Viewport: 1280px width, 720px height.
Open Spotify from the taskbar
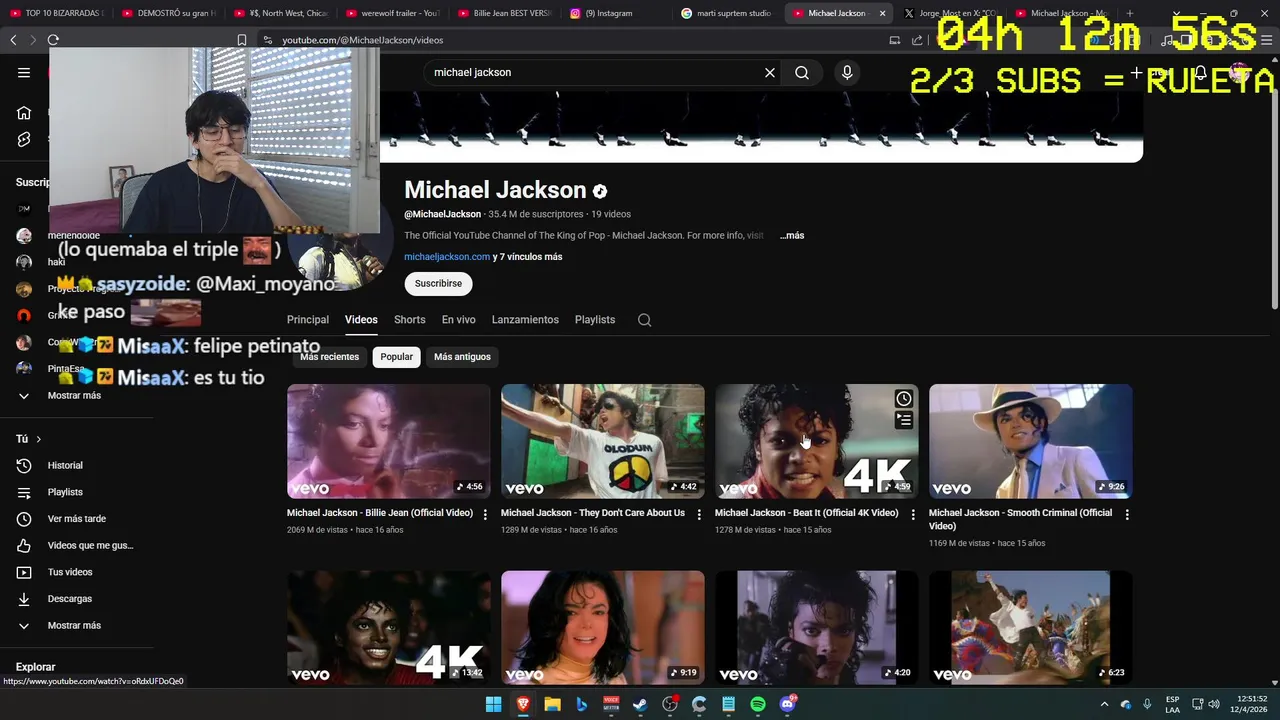coord(758,704)
